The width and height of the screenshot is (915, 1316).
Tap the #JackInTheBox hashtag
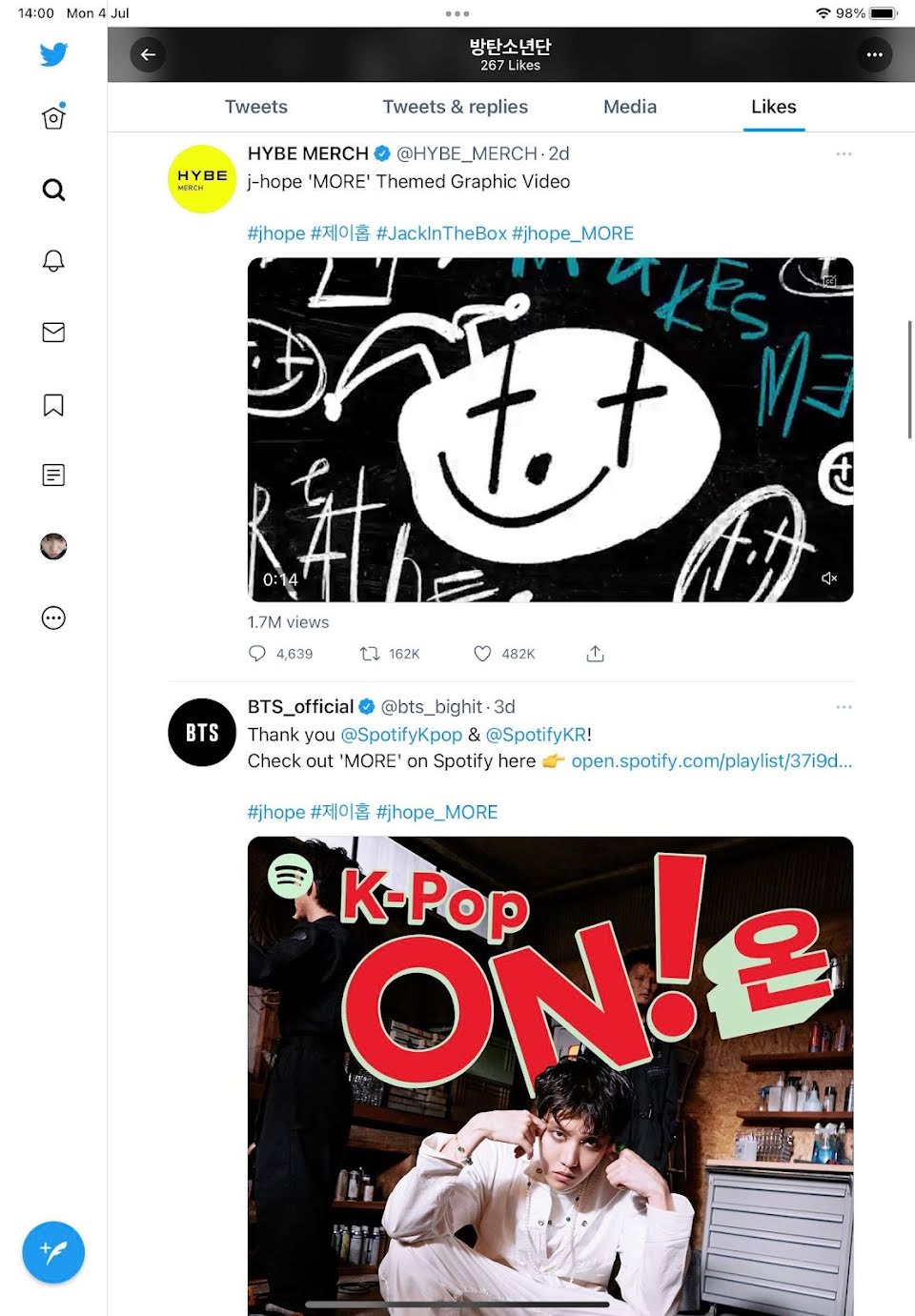[441, 233]
